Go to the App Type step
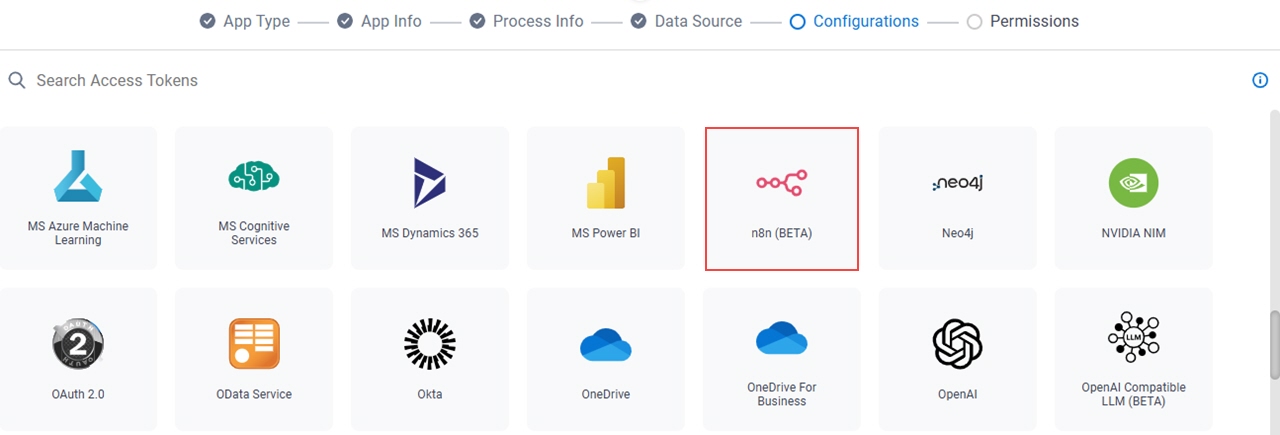Viewport: 1280px width, 435px height. 244,21
